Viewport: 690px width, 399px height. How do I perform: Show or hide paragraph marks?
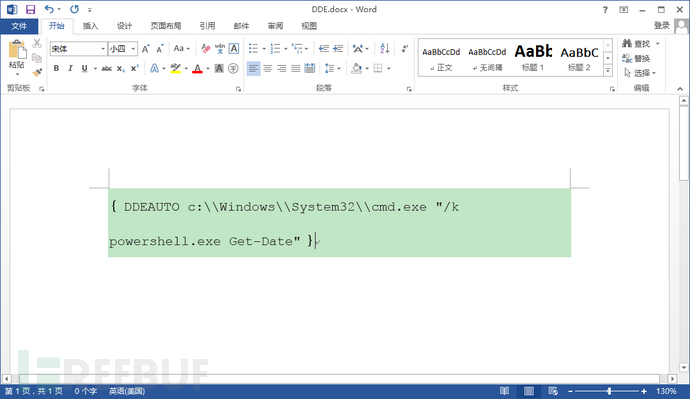(404, 48)
